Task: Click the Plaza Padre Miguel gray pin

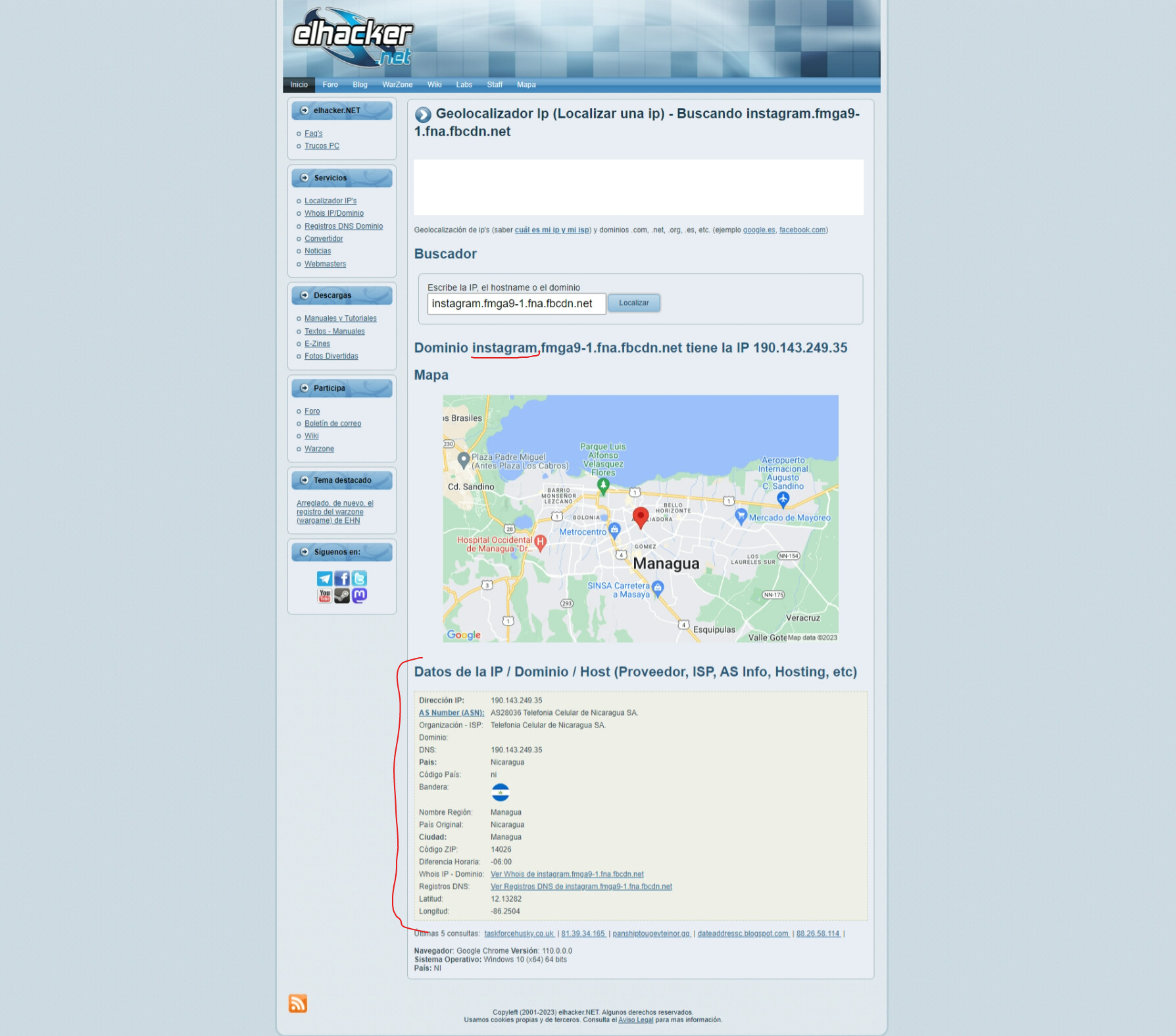Action: pyautogui.click(x=464, y=460)
